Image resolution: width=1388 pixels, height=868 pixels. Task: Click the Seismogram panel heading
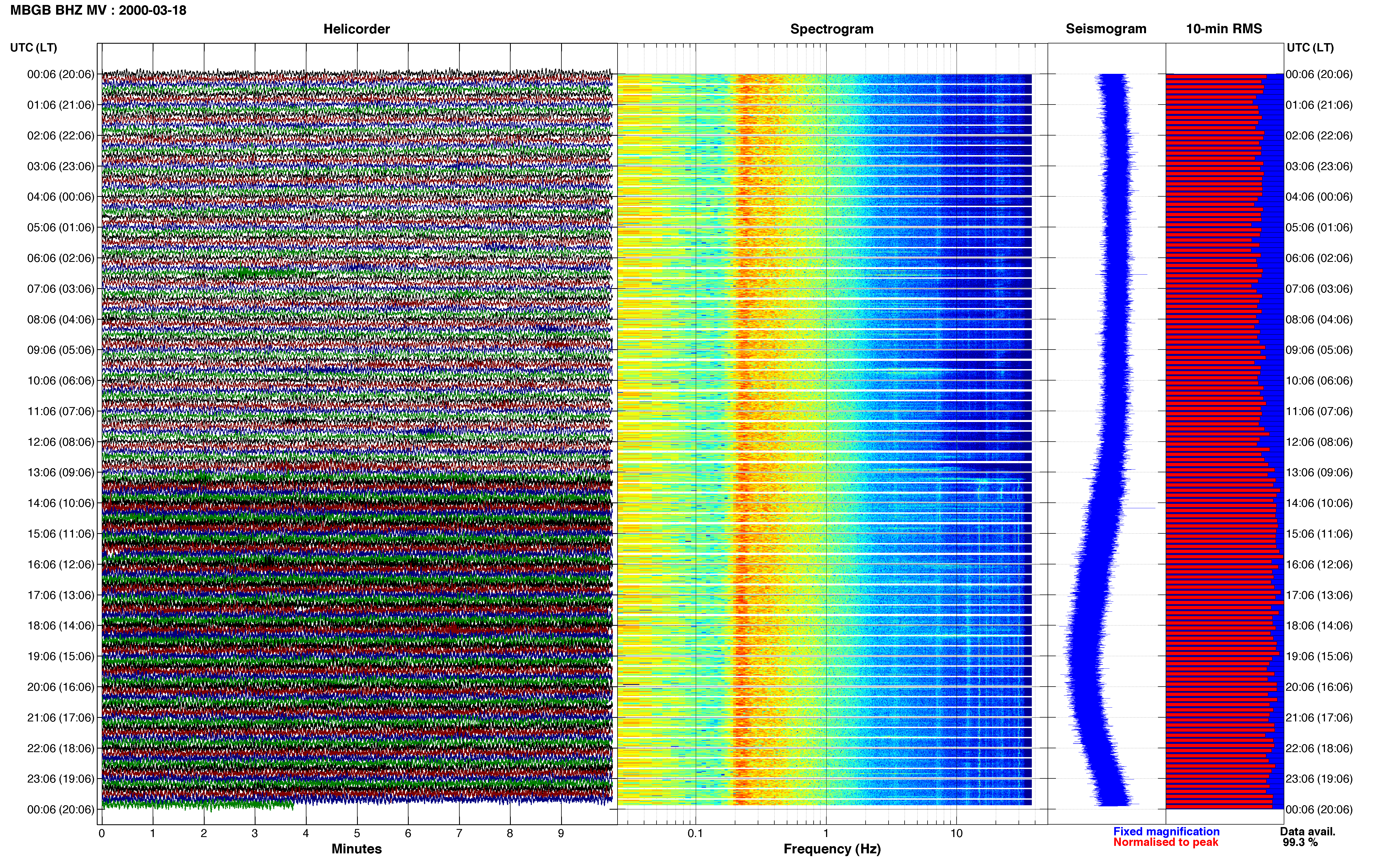[1106, 29]
